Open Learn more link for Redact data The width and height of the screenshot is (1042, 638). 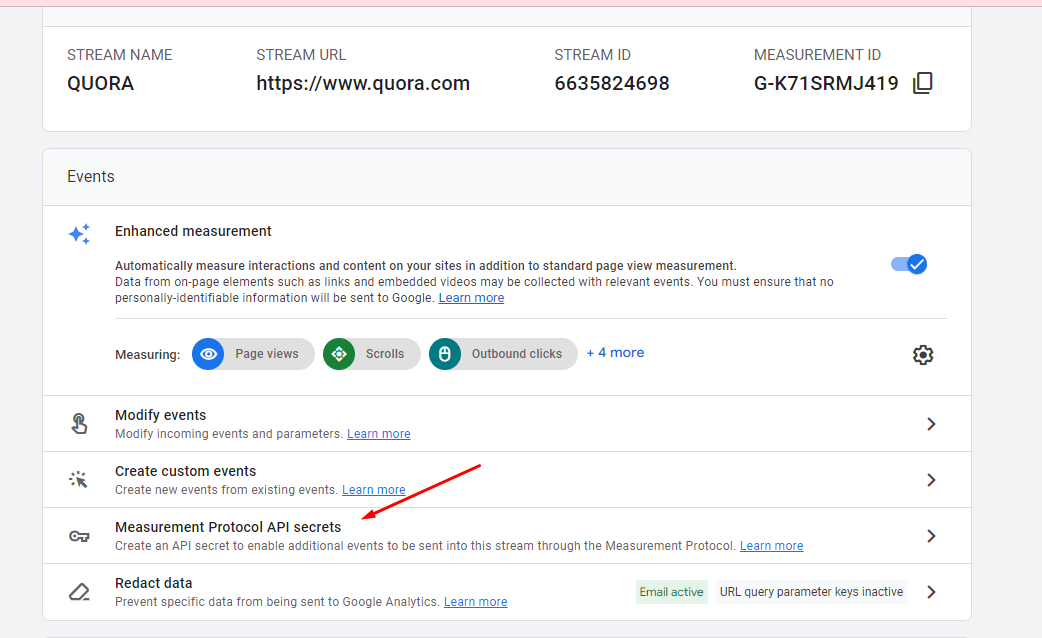click(475, 602)
